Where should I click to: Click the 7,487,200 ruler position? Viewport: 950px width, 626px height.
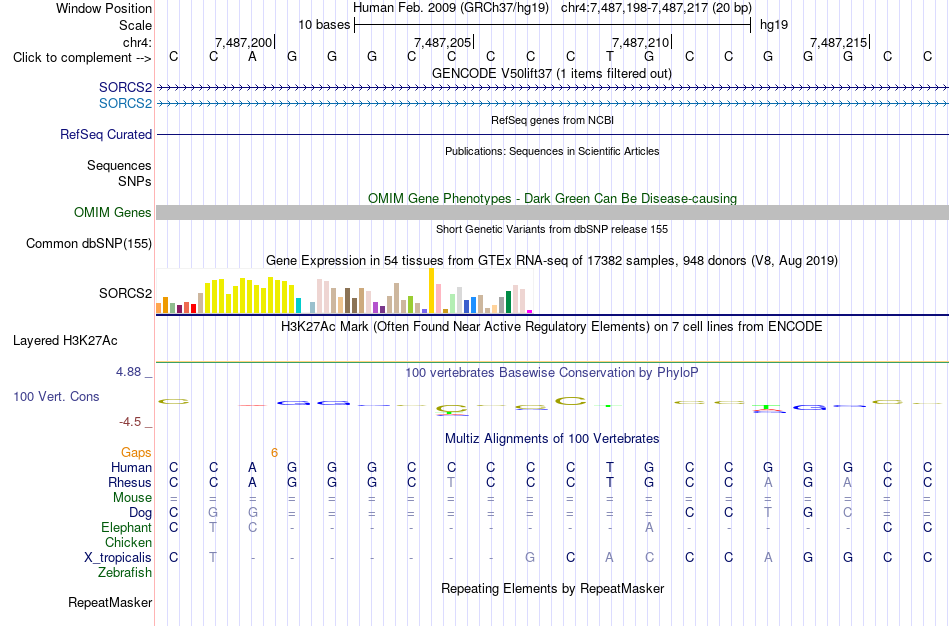[244, 42]
